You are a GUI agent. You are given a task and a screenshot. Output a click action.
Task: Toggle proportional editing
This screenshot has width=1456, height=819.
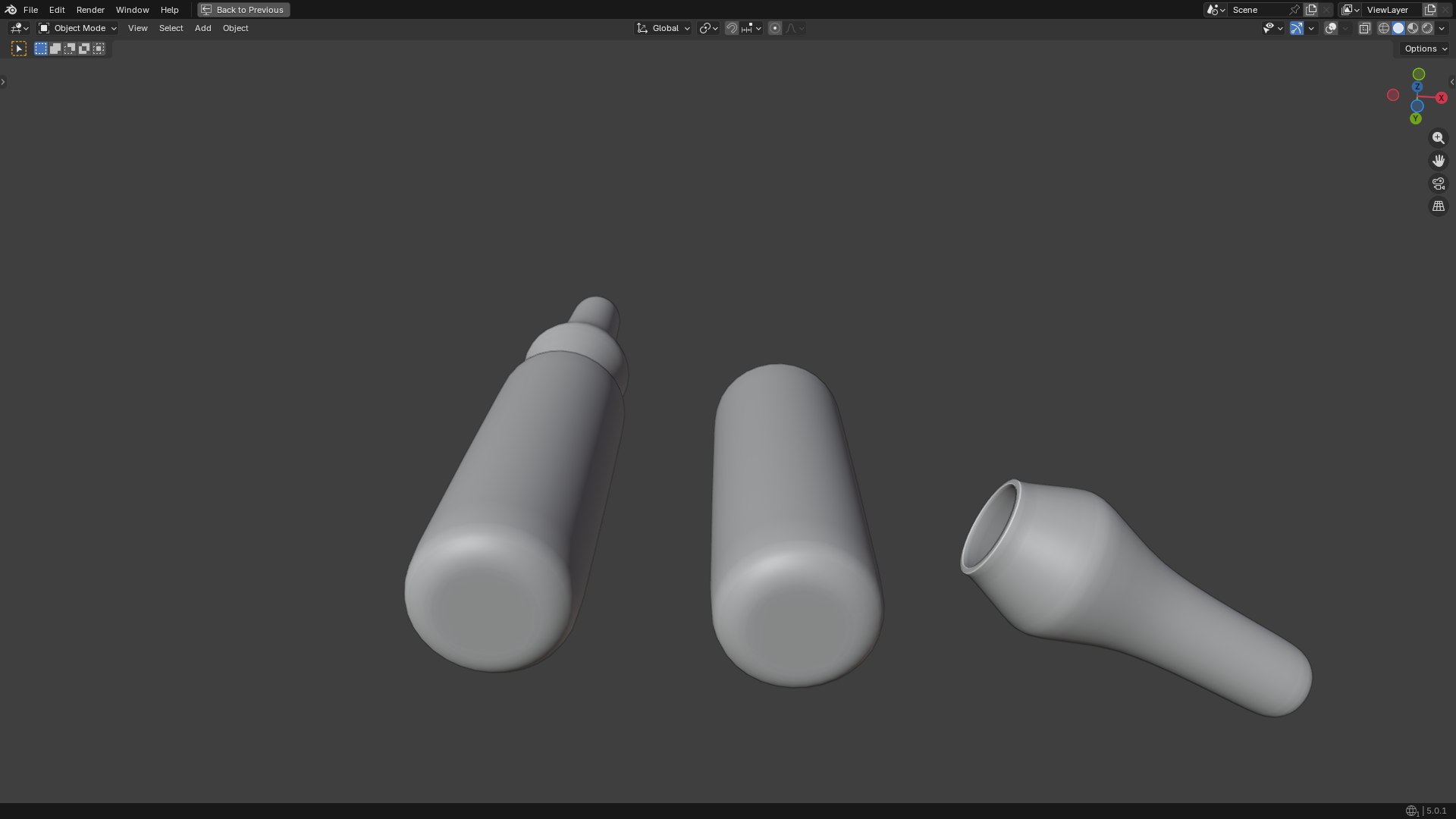tap(774, 28)
